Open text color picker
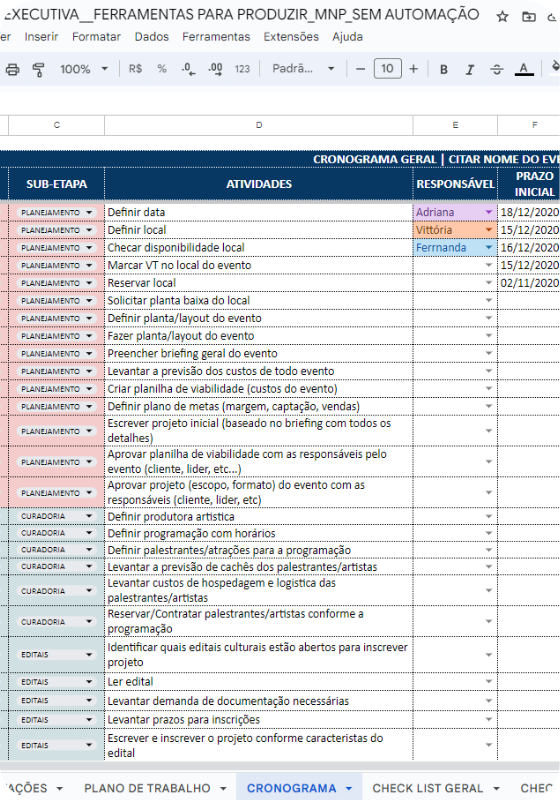Image resolution: width=560 pixels, height=800 pixels. coord(524,69)
